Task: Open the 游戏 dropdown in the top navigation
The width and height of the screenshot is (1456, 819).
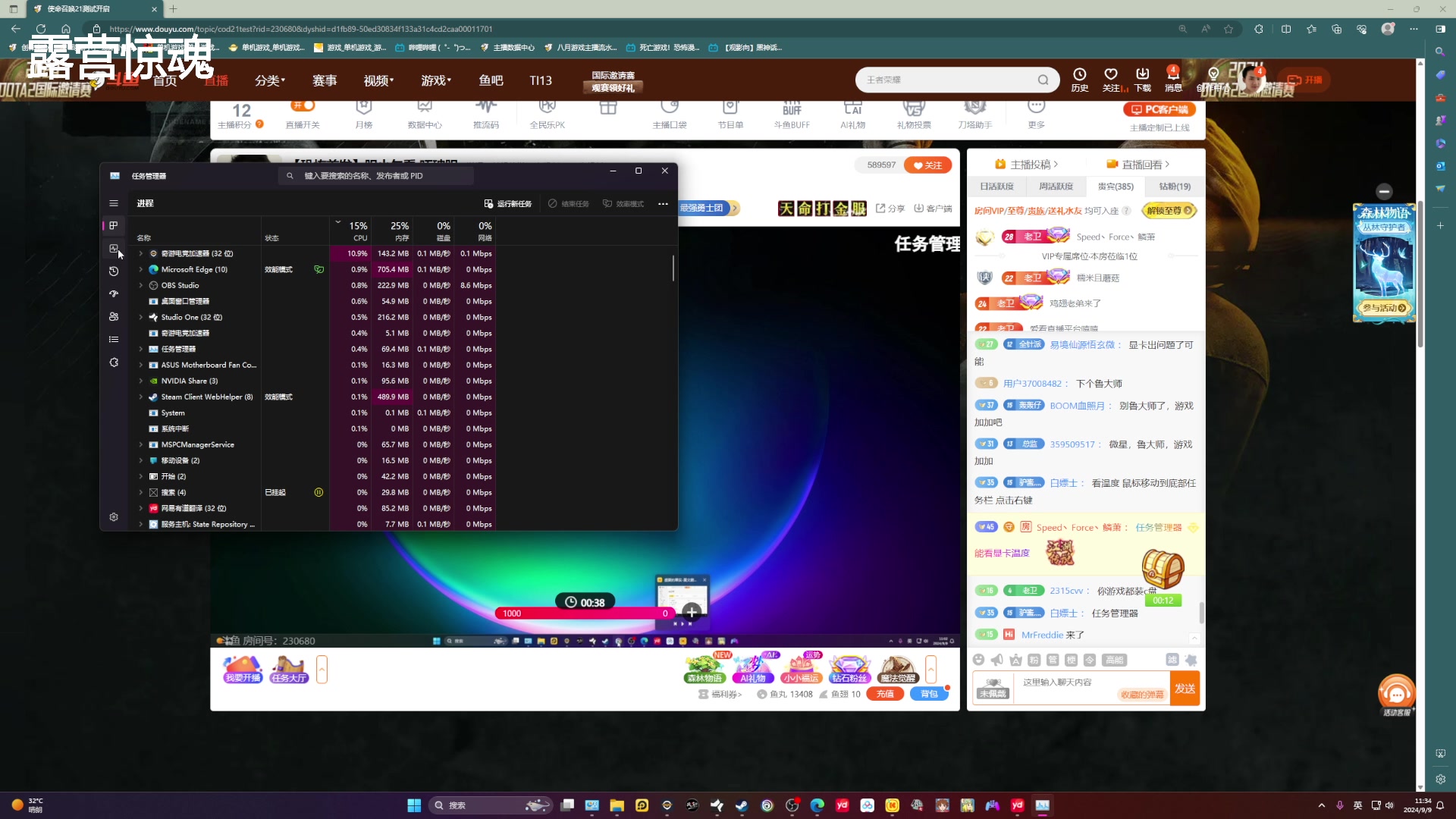Action: [x=436, y=80]
